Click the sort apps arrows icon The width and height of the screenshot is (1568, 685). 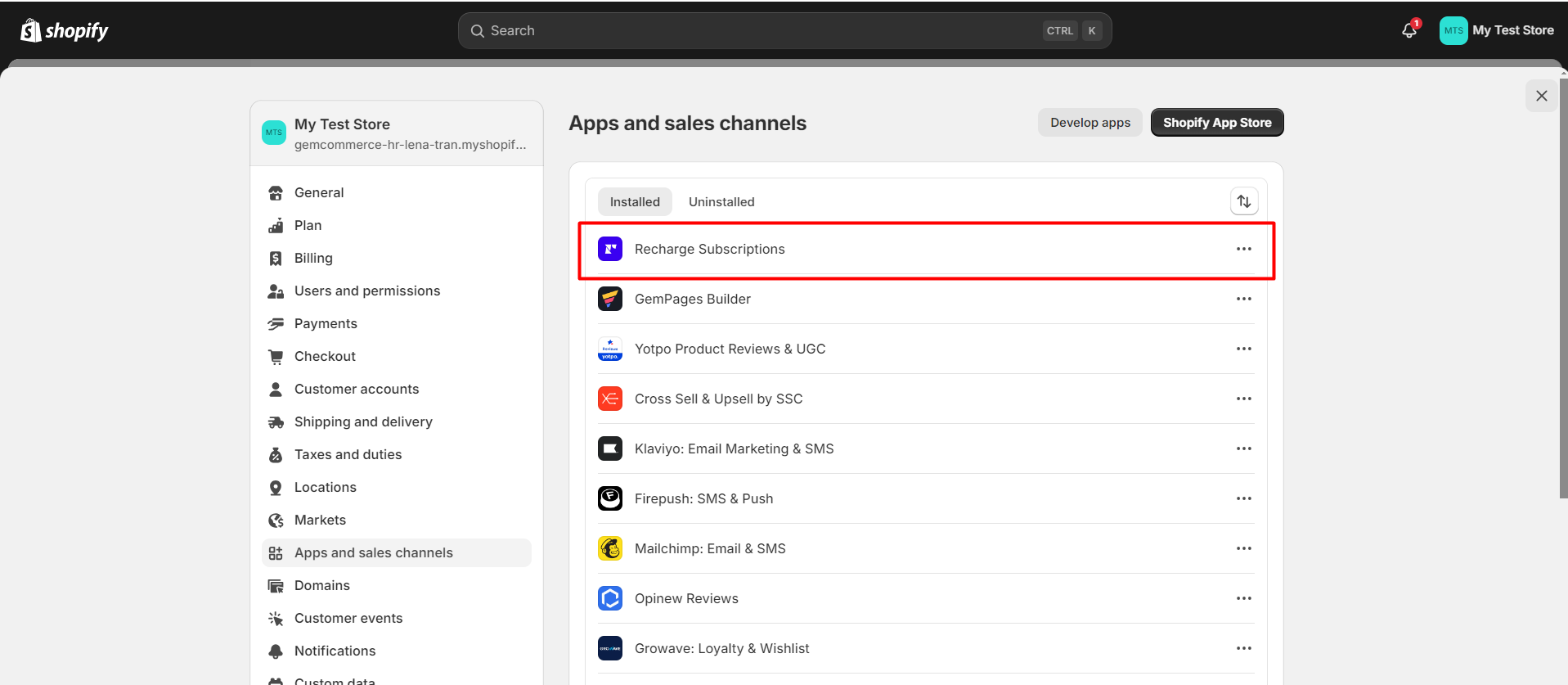[1243, 201]
